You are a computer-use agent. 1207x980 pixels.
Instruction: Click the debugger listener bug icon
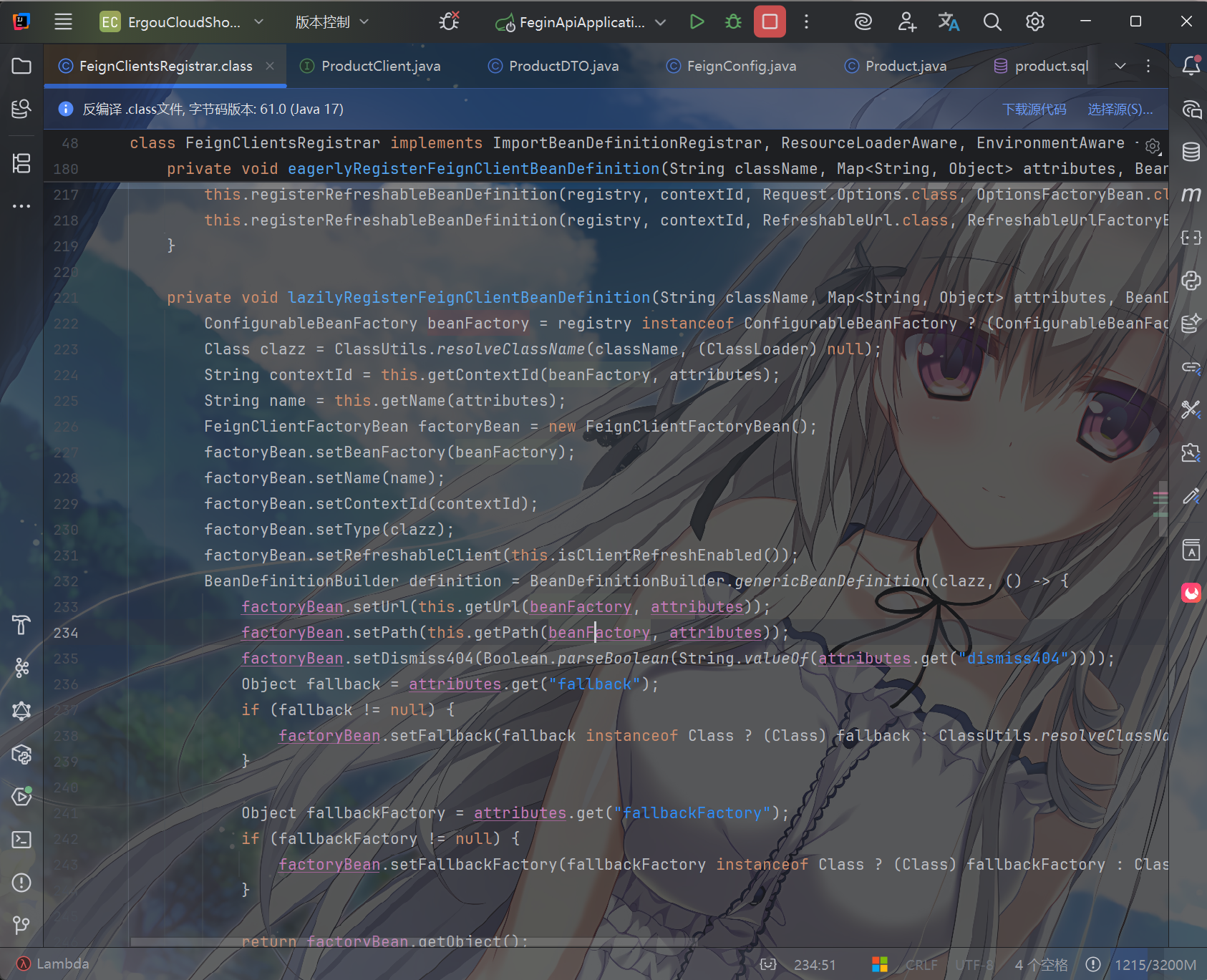point(449,21)
